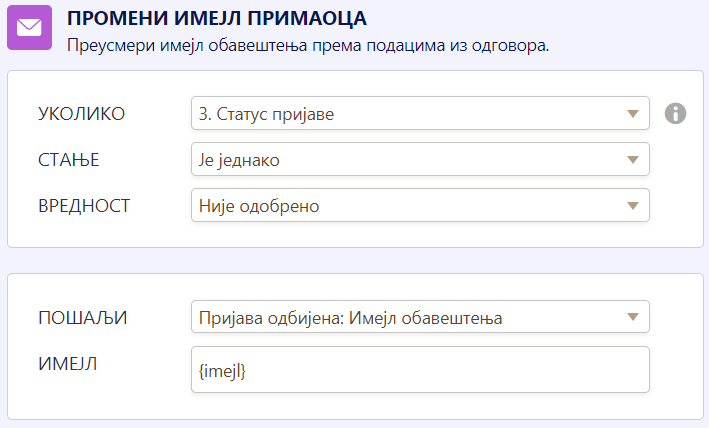This screenshot has width=709, height=428.
Task: Click the 'Је једнако' selected value text
Action: tap(242, 160)
